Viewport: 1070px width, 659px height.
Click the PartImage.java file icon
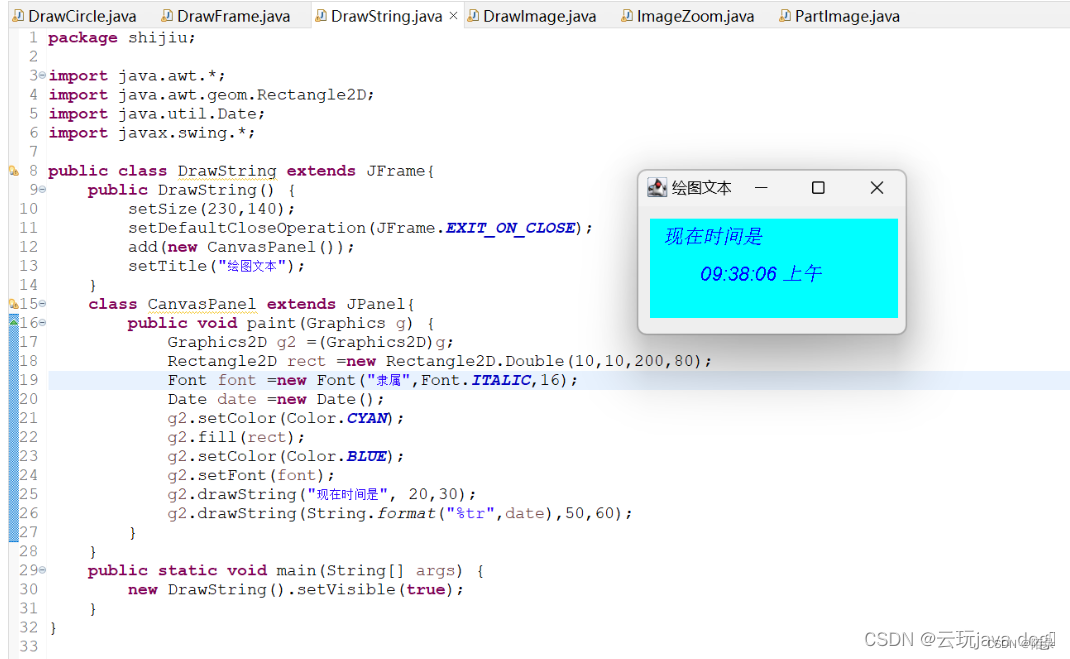coord(785,15)
